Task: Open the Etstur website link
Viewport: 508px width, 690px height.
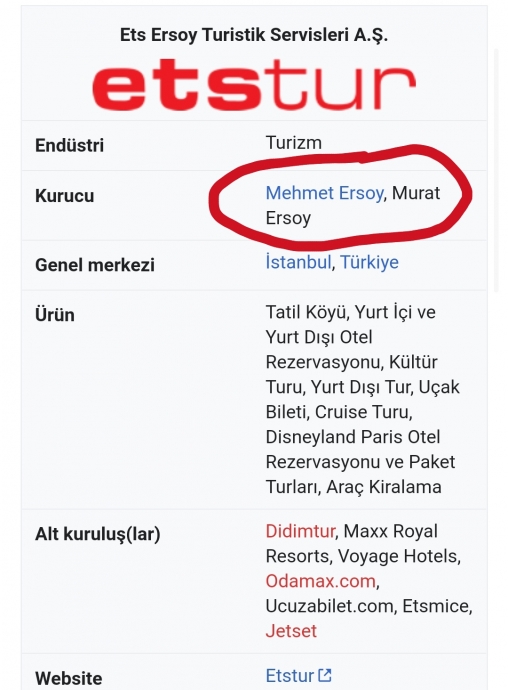Action: (290, 675)
